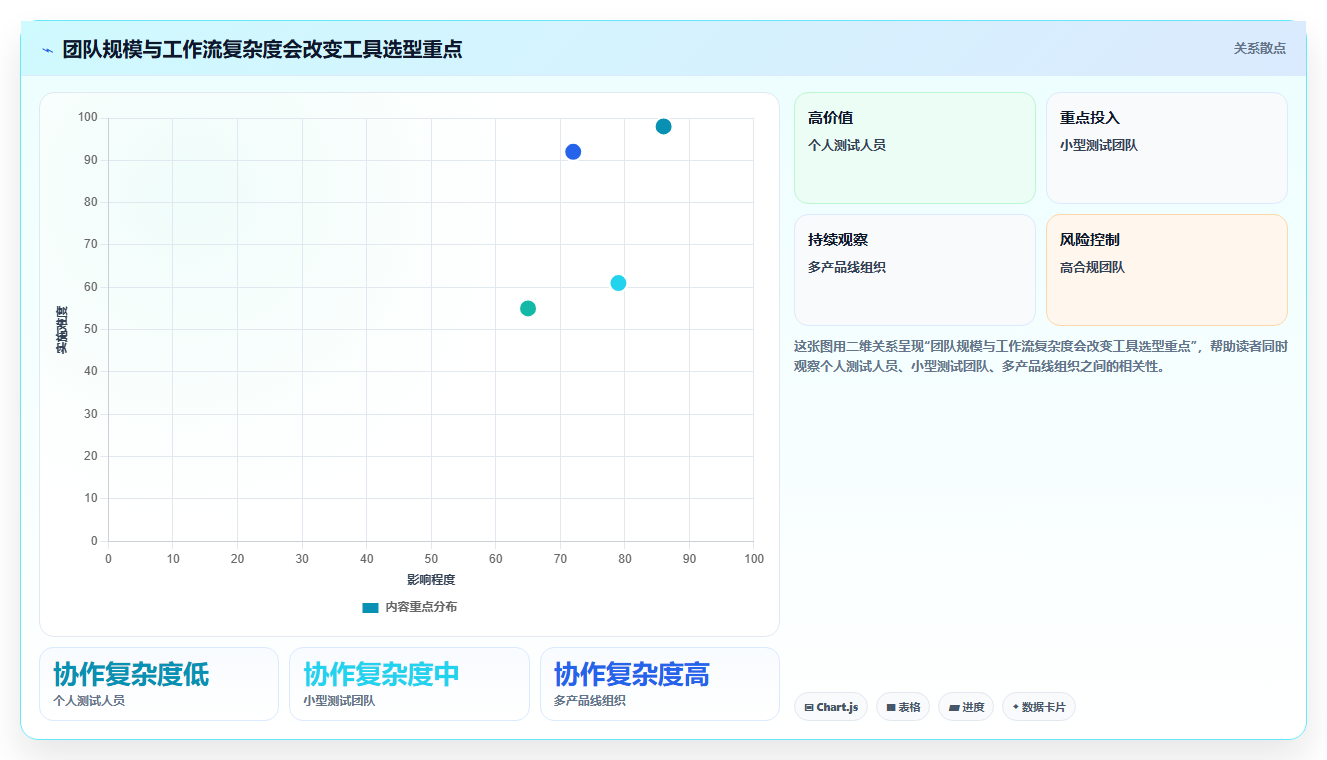Select the green scatter point near 55
Image resolution: width=1327 pixels, height=760 pixels.
528,308
